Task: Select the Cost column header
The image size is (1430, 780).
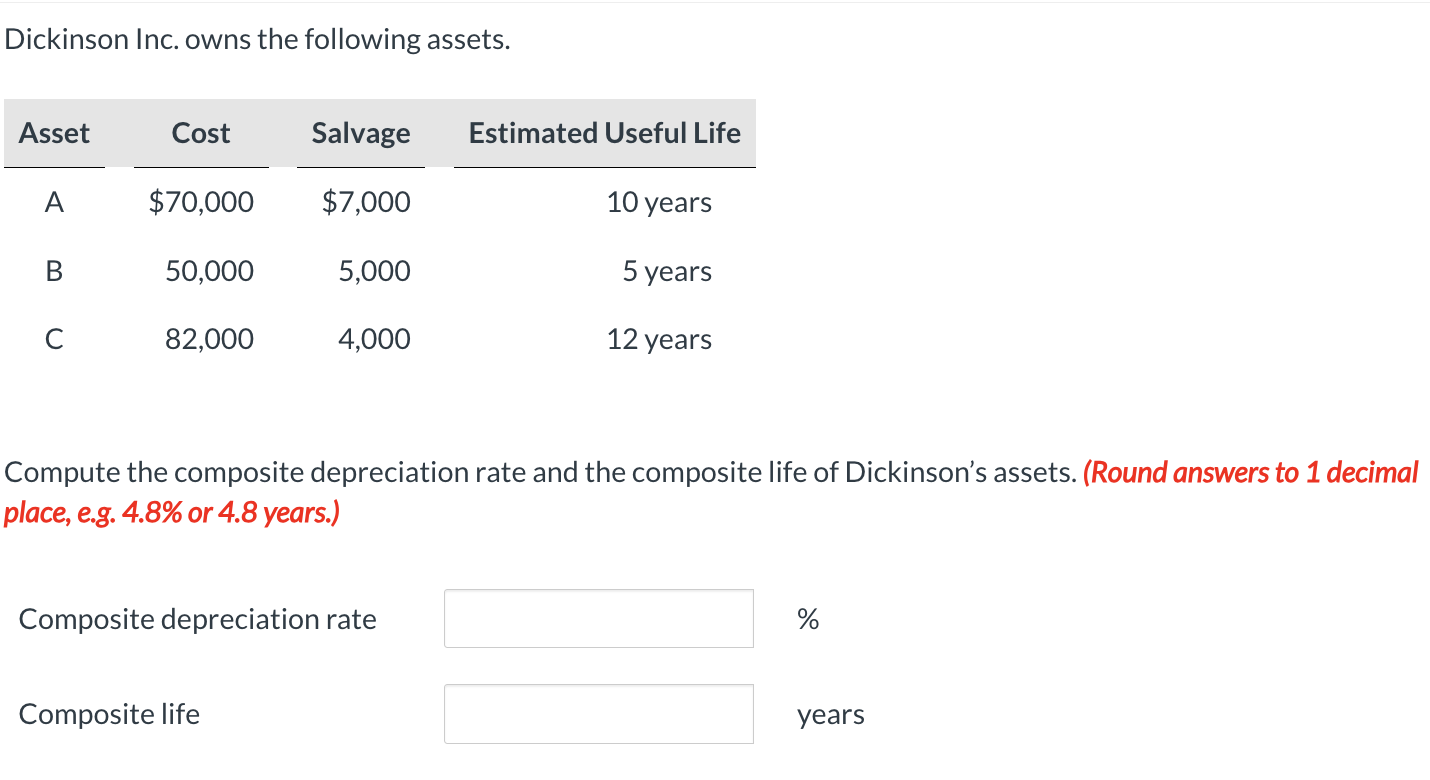Action: [x=200, y=133]
